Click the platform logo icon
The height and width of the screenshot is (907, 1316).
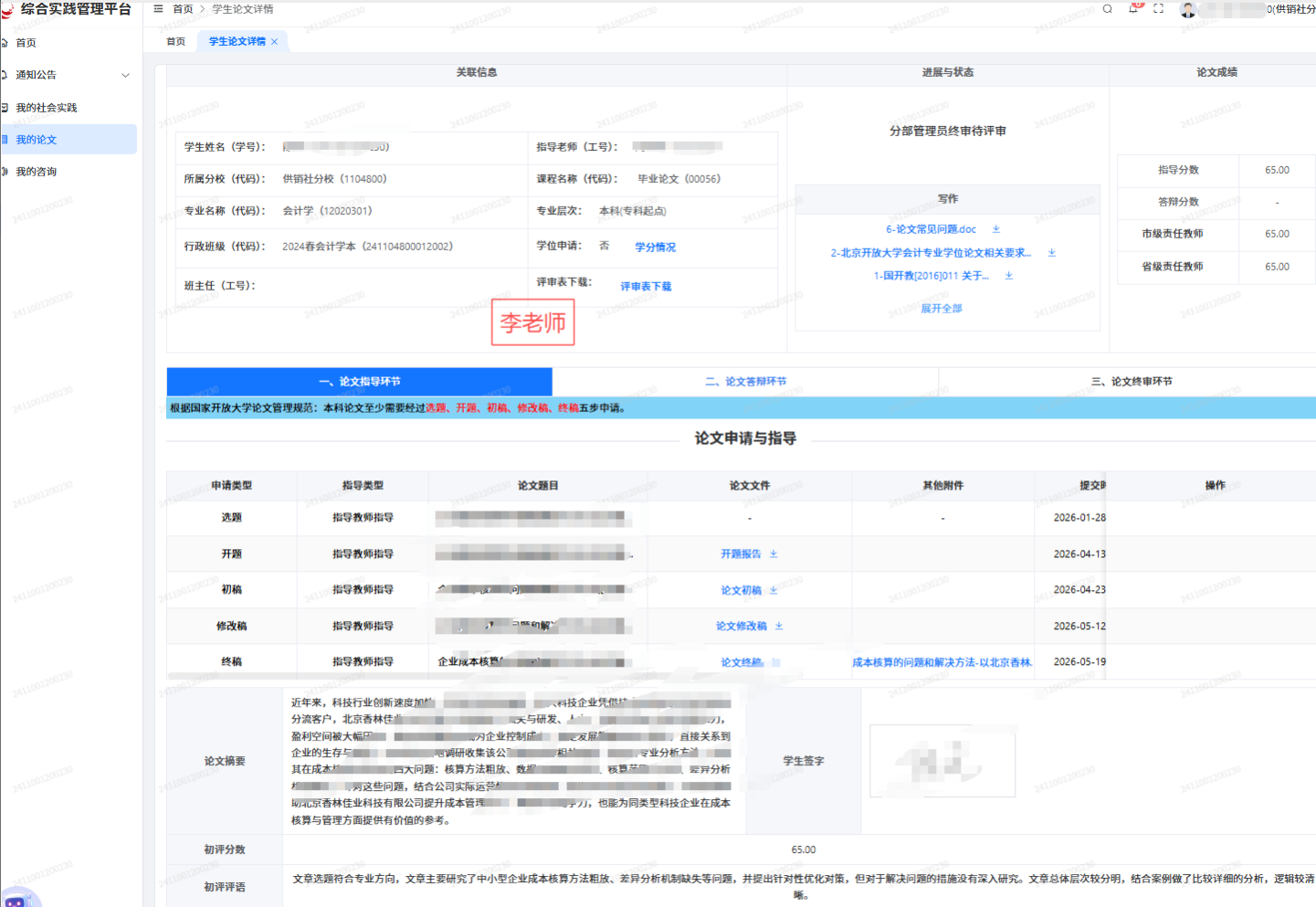pos(7,9)
